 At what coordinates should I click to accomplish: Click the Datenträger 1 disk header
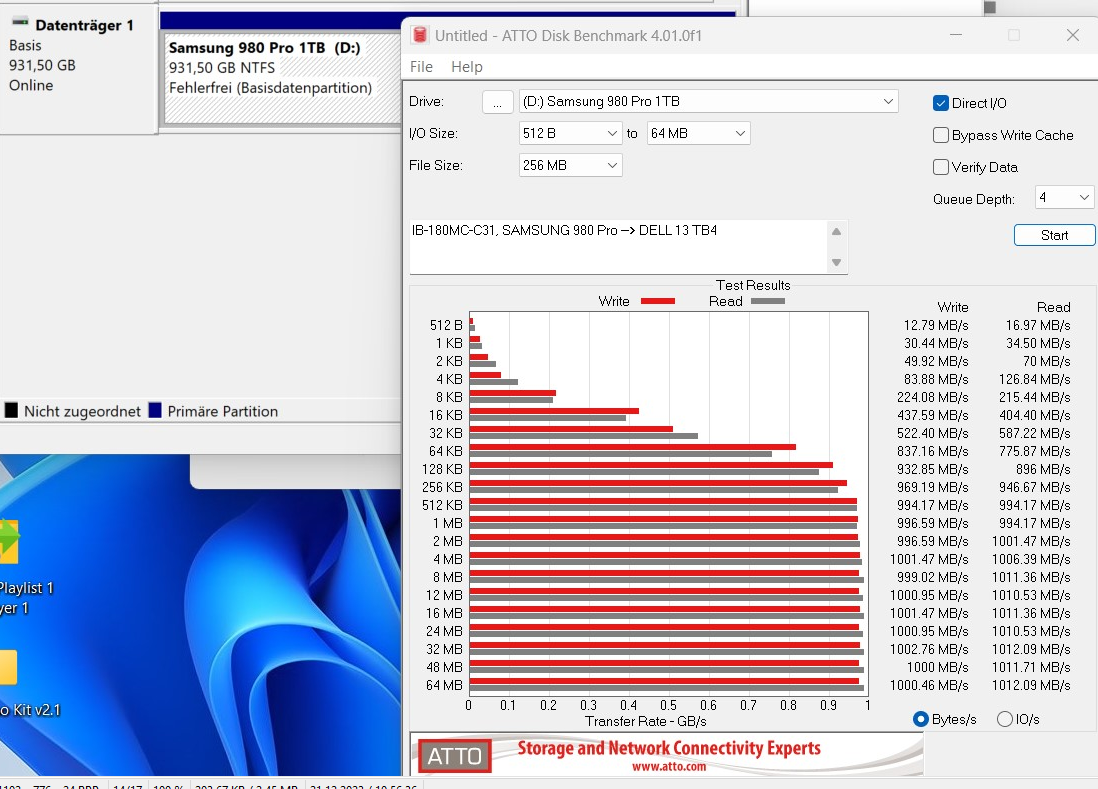pos(78,69)
